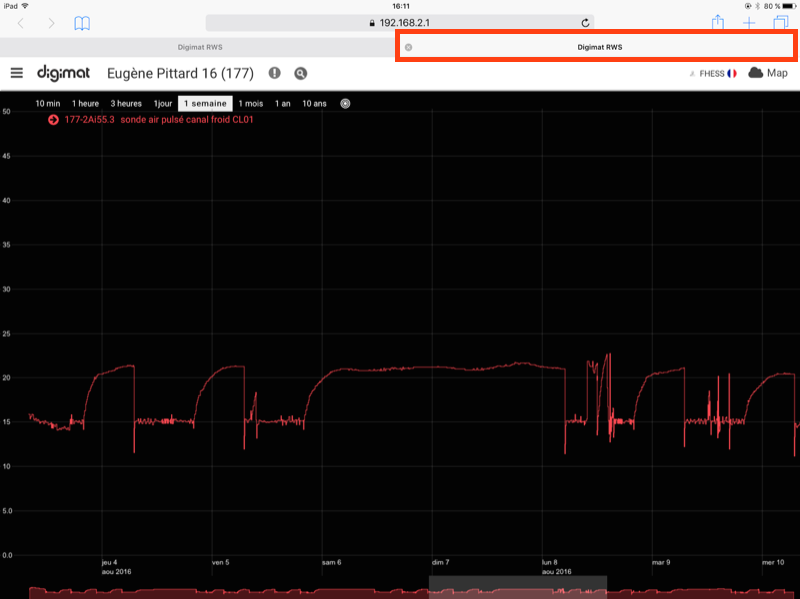
Task: Click the French flag language icon
Action: coord(732,73)
